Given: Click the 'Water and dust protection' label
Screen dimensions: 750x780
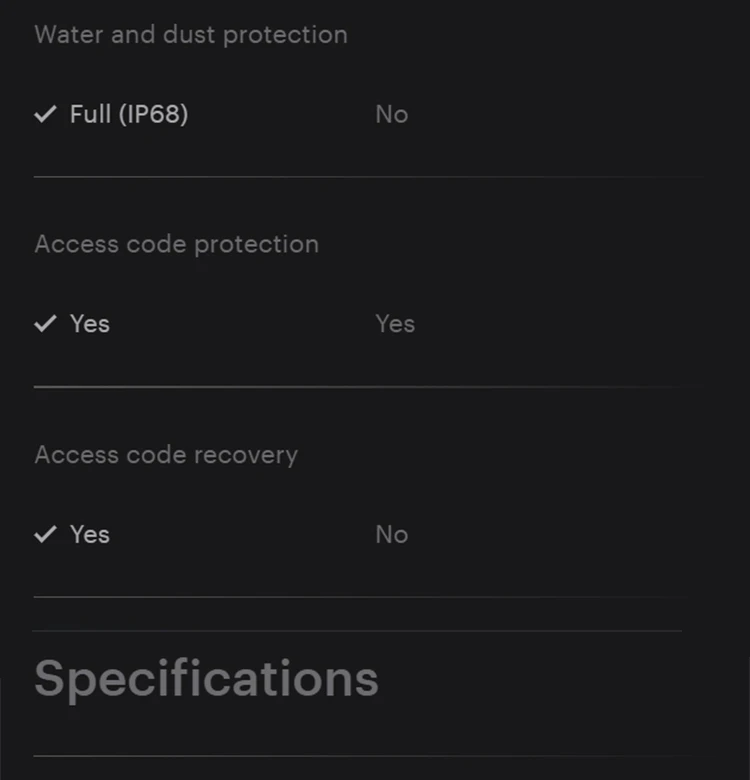Looking at the screenshot, I should tap(191, 34).
